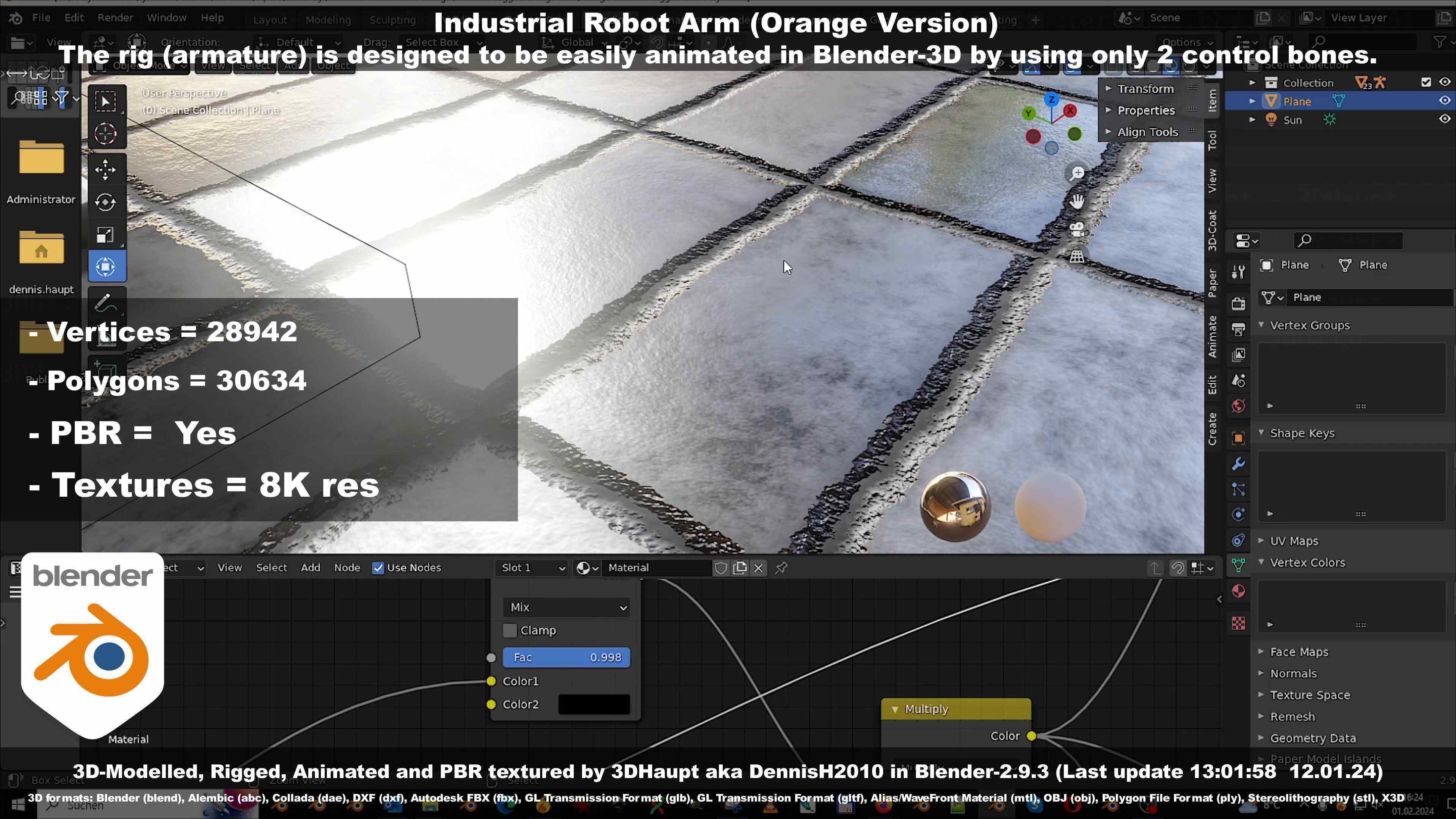
Task: Click the Z axis on the navigation gizmo
Action: pyautogui.click(x=1051, y=100)
